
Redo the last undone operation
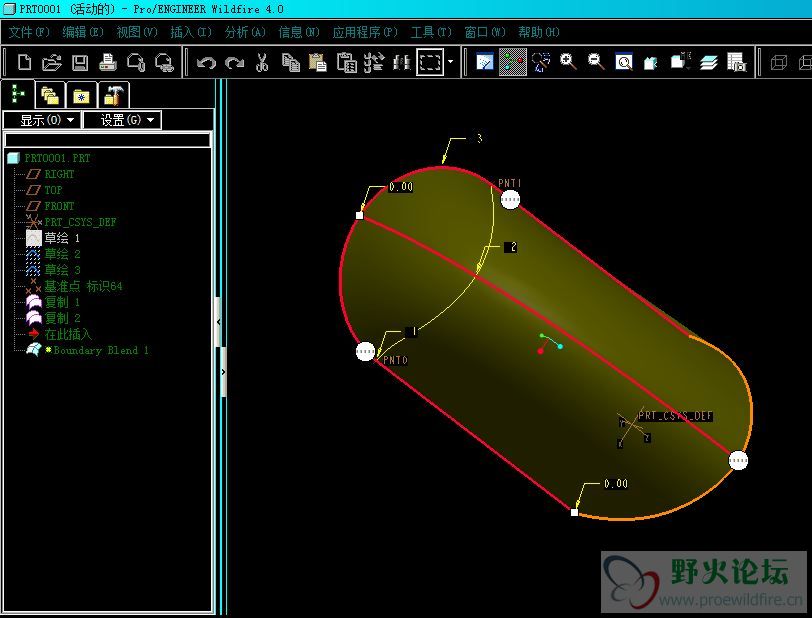tap(234, 63)
